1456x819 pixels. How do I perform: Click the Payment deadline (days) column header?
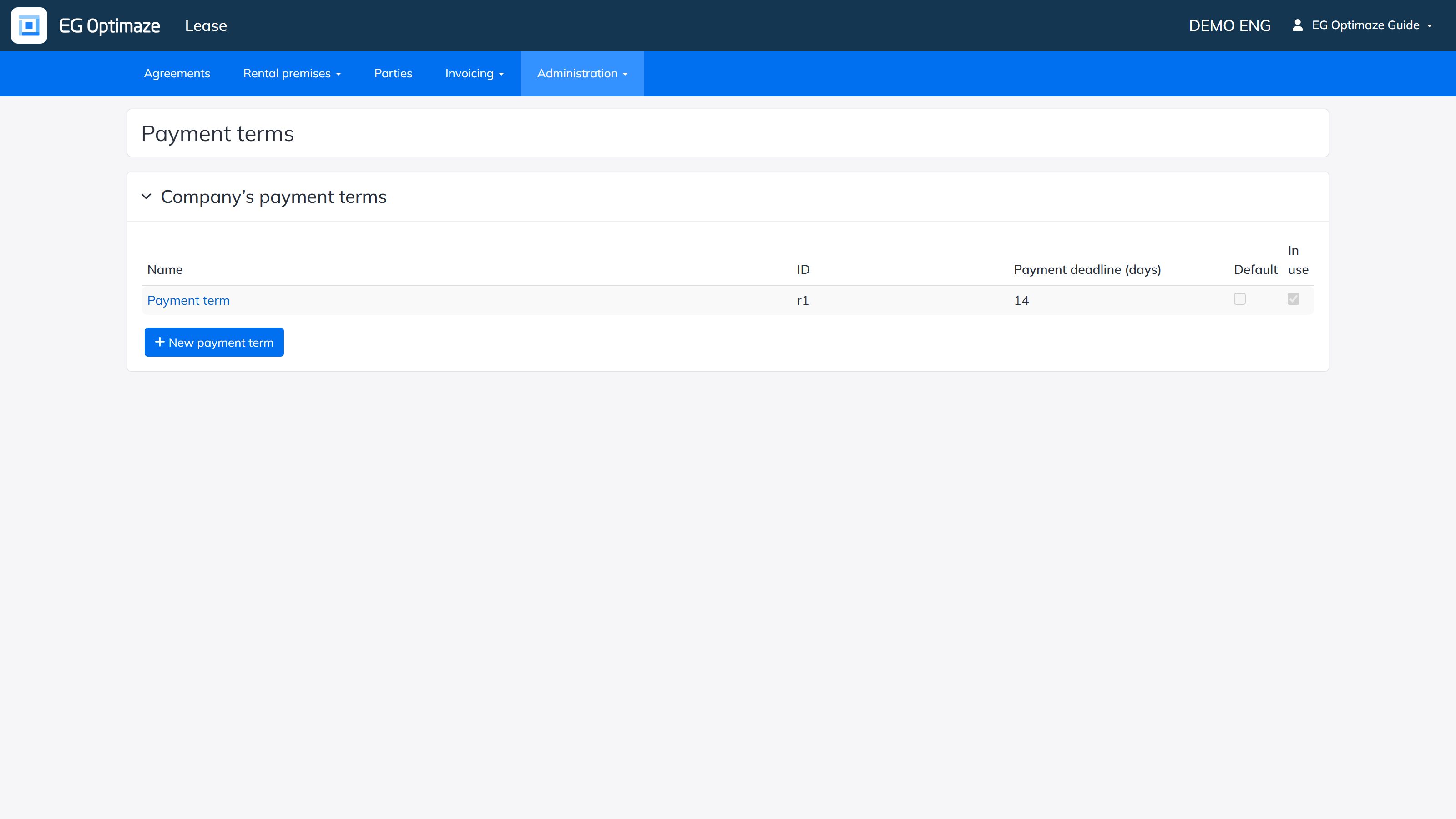click(1087, 270)
